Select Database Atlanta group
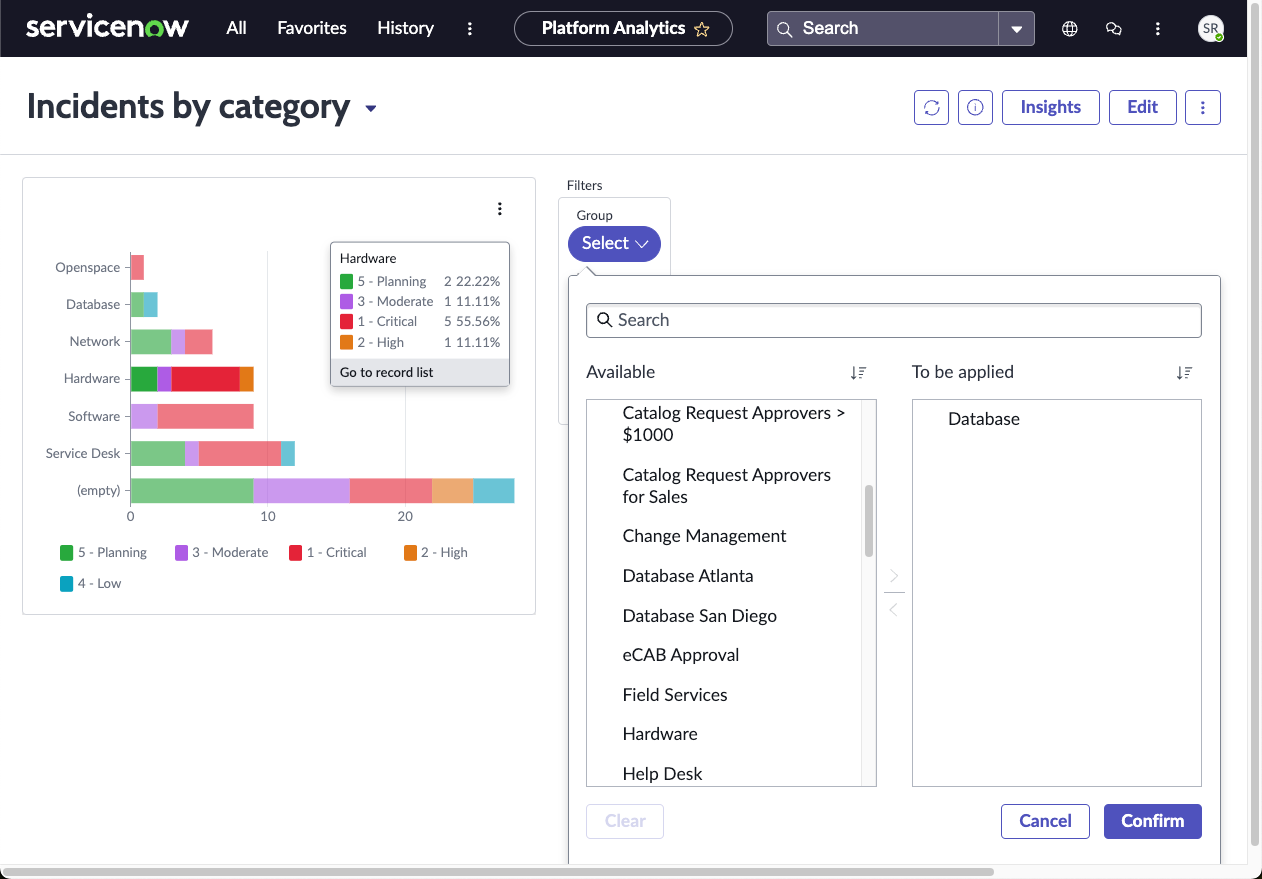This screenshot has height=879, width=1262. [x=687, y=576]
